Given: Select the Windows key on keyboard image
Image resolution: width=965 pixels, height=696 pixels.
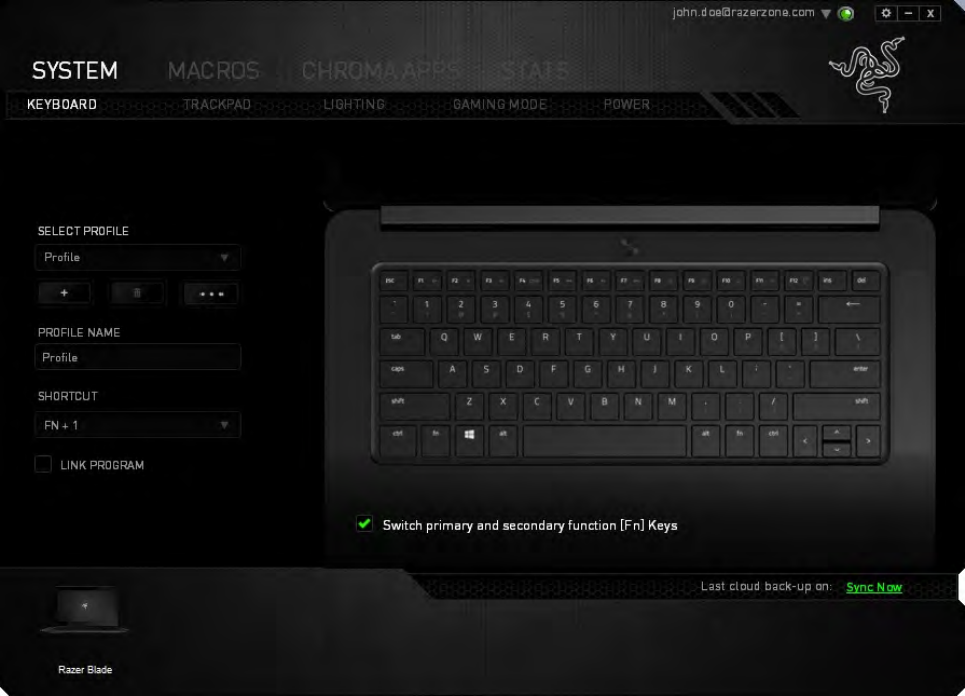Looking at the screenshot, I should click(469, 440).
